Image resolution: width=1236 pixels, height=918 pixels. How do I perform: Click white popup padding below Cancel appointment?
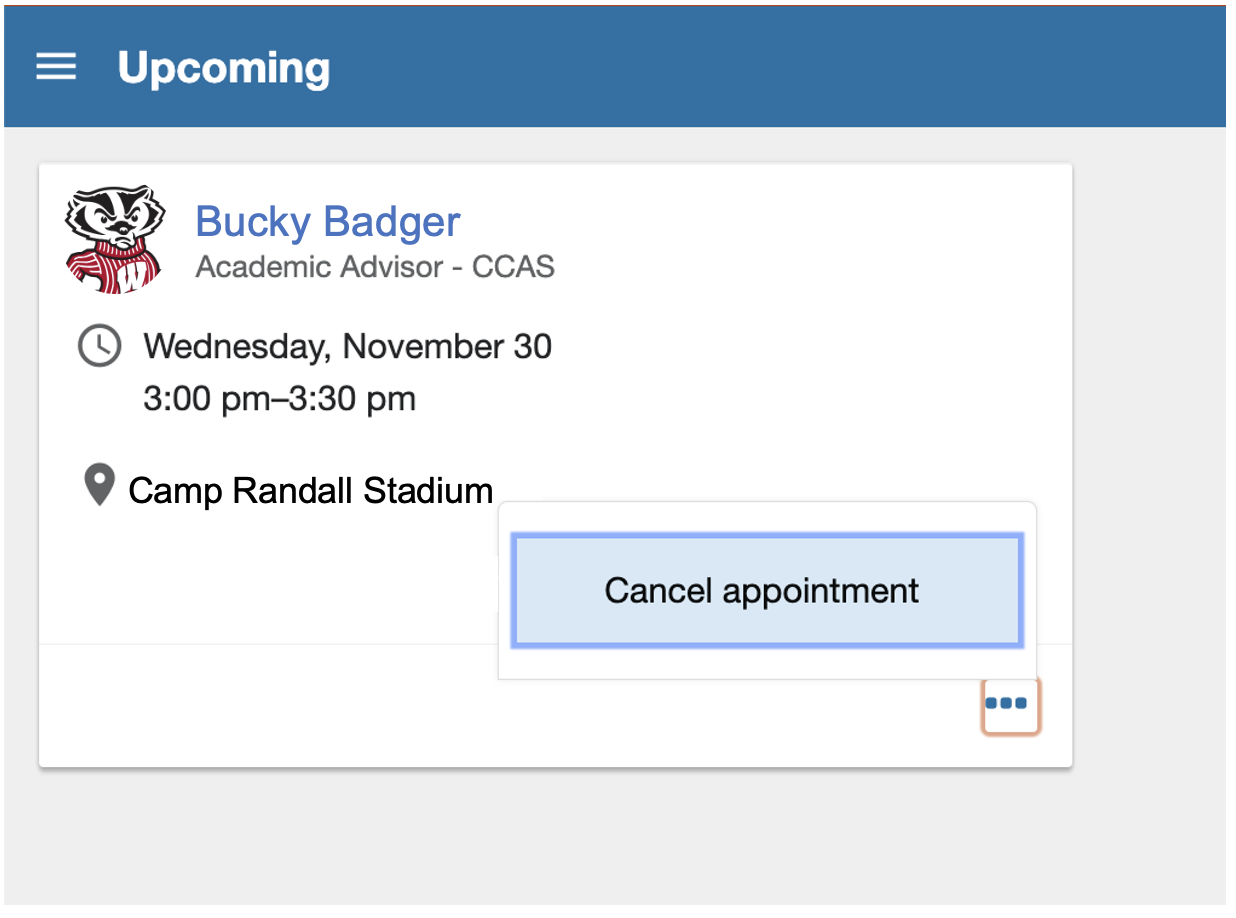(x=767, y=662)
